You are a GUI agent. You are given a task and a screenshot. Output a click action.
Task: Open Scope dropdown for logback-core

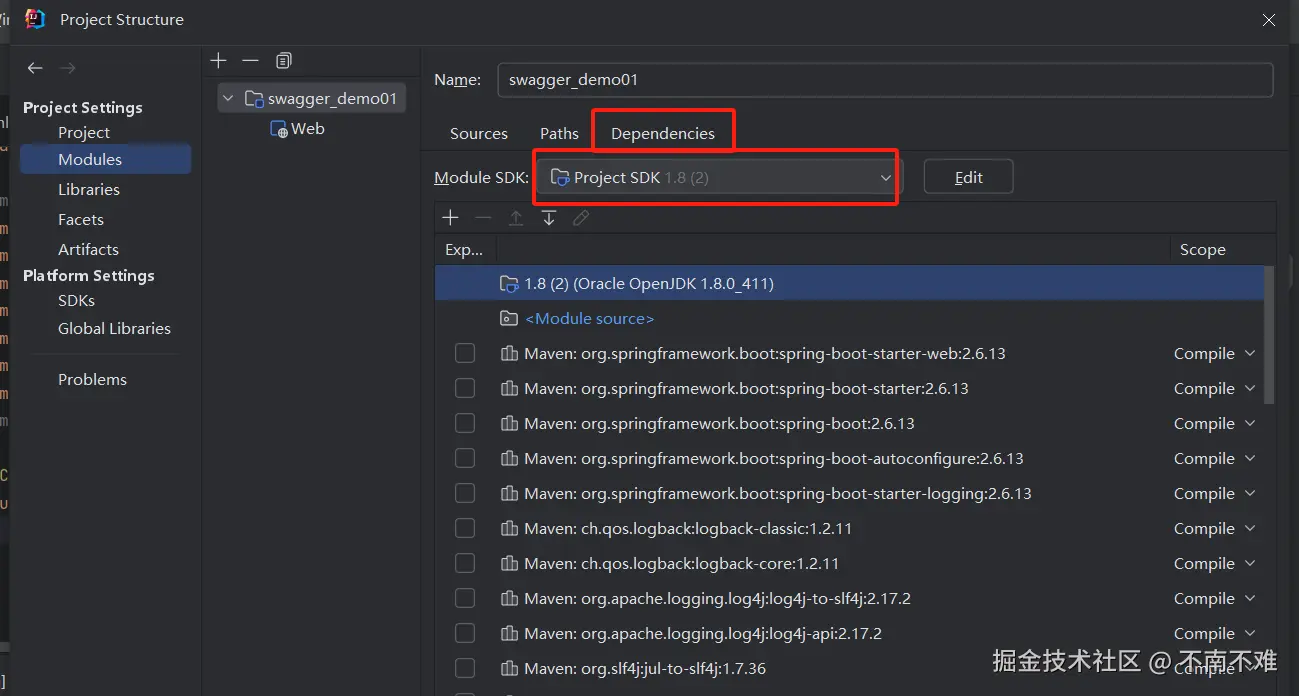coord(1215,563)
